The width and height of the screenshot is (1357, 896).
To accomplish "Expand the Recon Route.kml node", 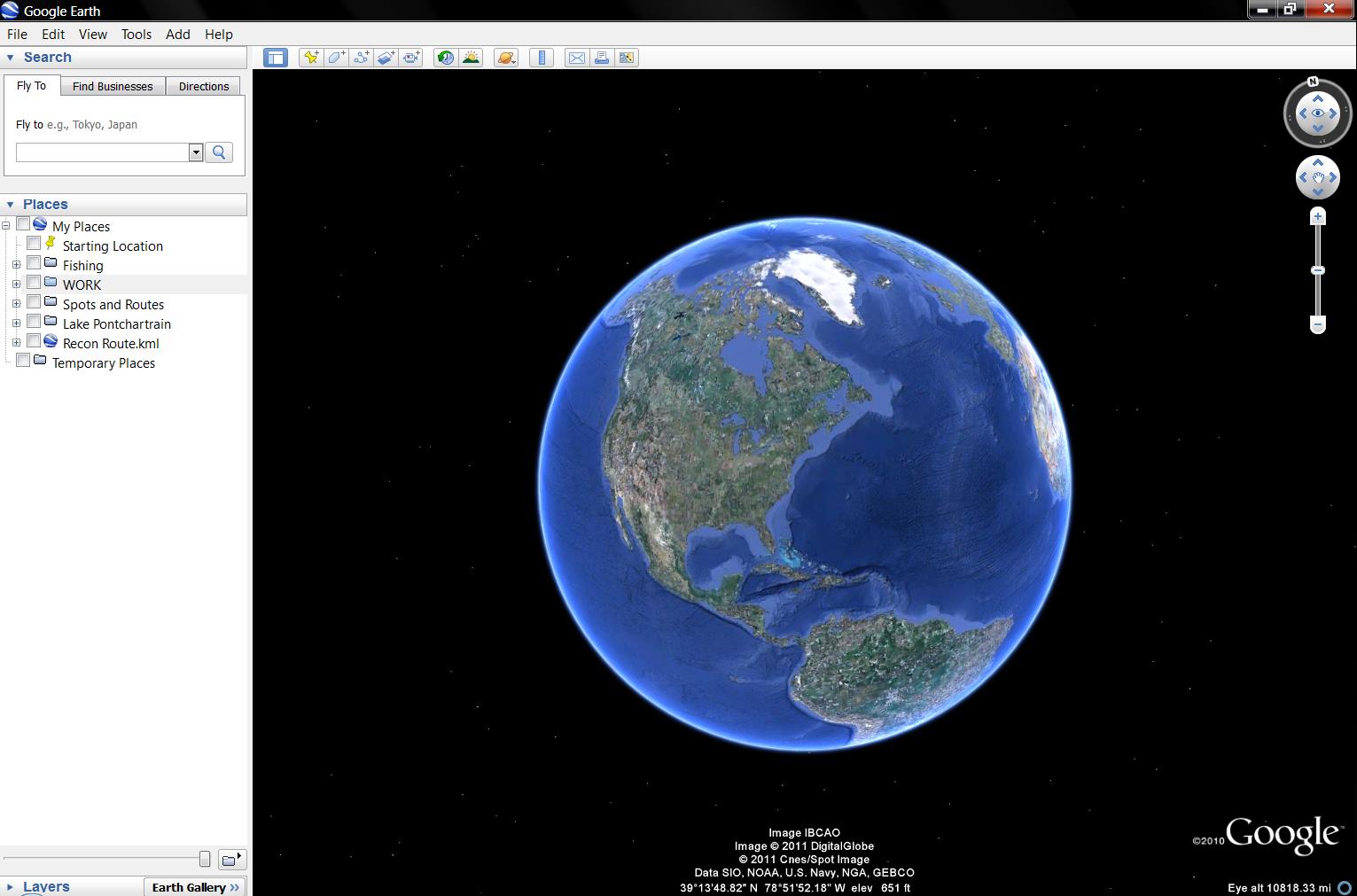I will click(x=16, y=343).
